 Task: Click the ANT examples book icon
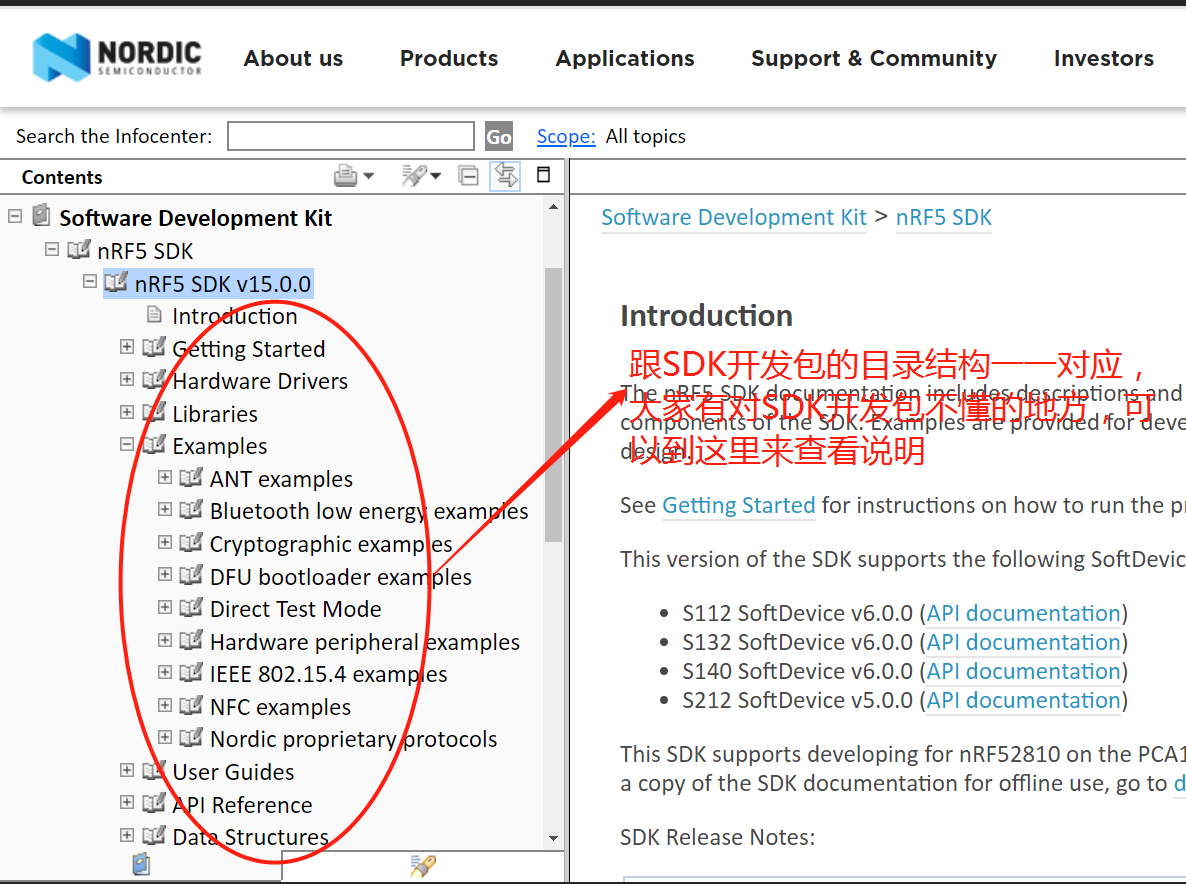pos(191,477)
